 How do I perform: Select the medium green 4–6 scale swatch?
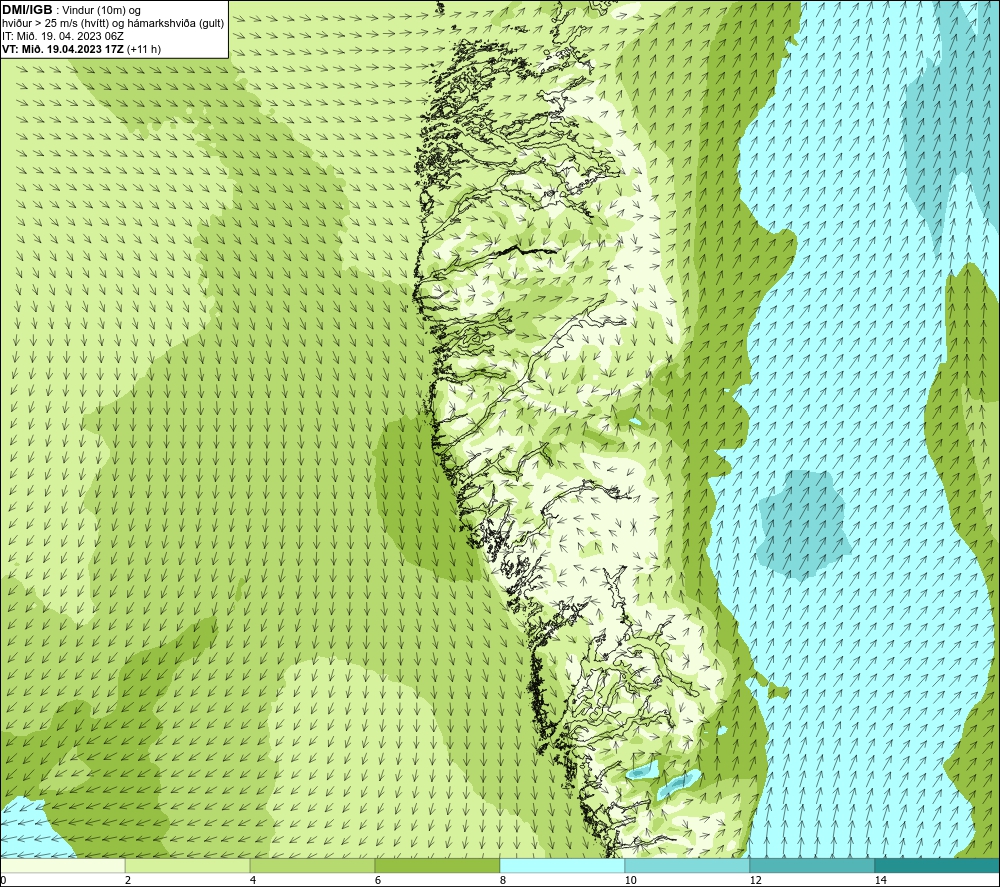pyautogui.click(x=312, y=866)
